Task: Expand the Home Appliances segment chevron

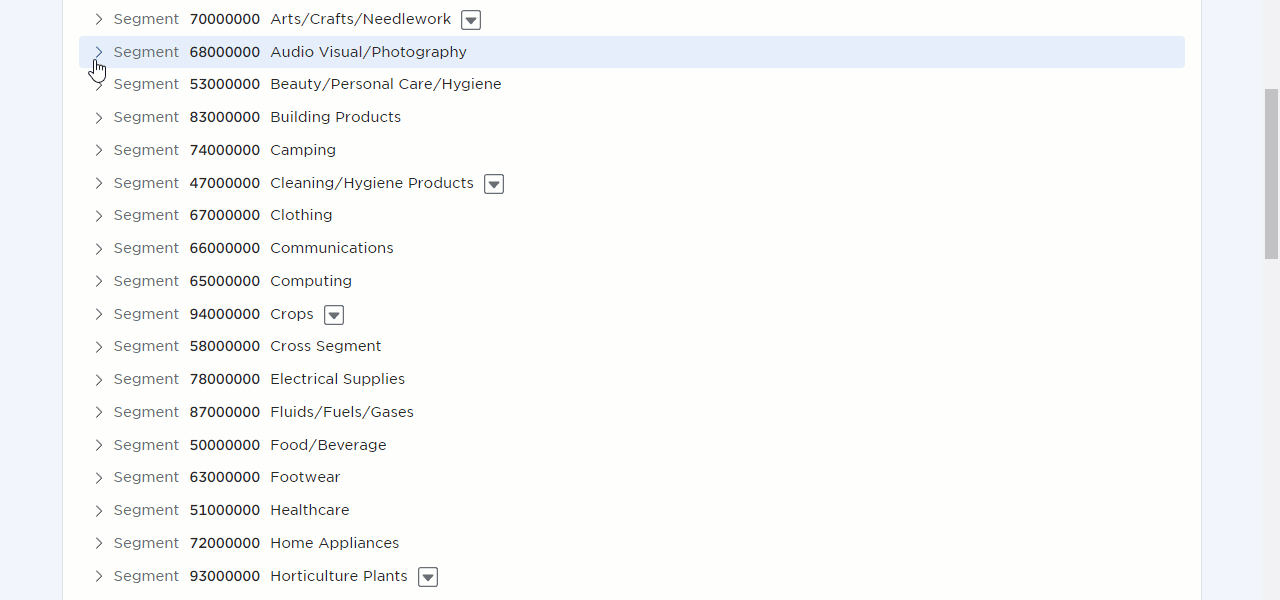Action: click(98, 543)
